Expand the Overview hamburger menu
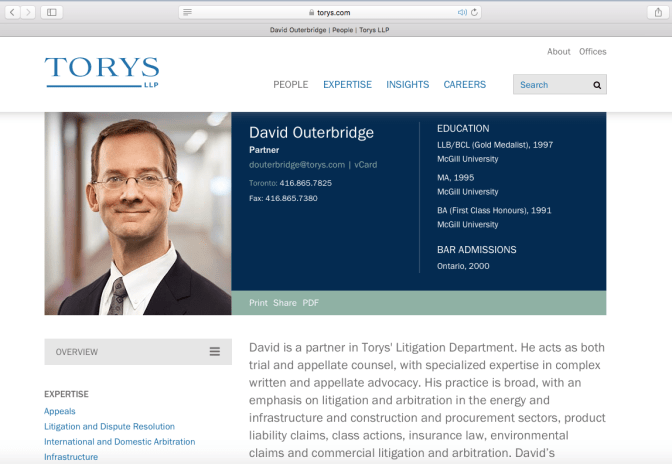The height and width of the screenshot is (464, 672). [214, 351]
